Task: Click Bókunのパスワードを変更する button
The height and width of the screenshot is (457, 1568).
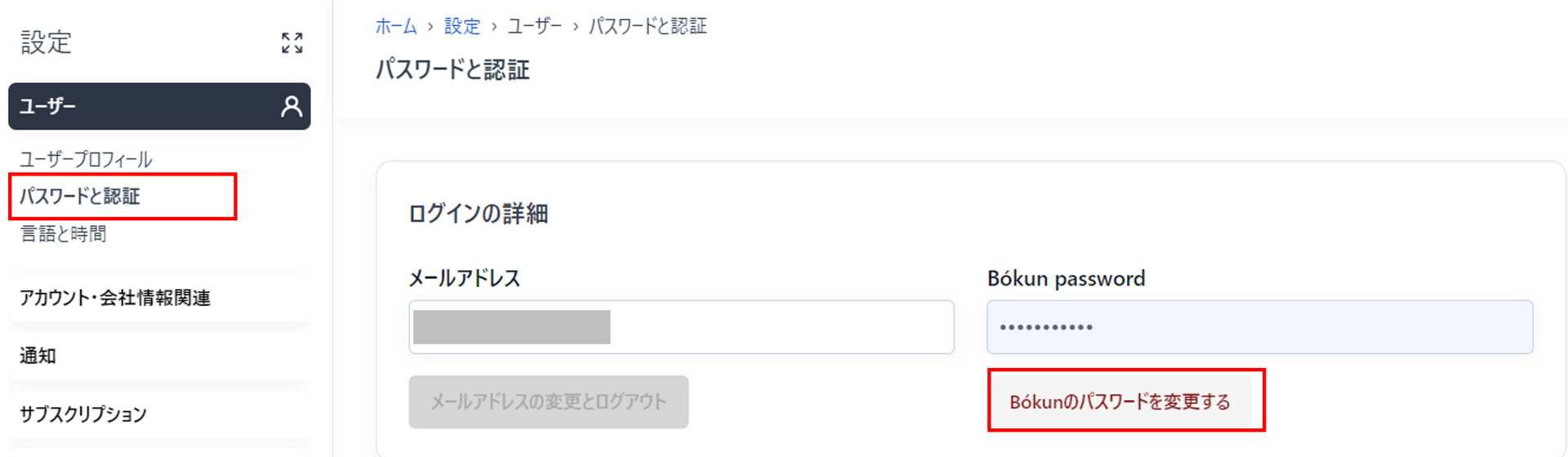Action: coord(1120,402)
